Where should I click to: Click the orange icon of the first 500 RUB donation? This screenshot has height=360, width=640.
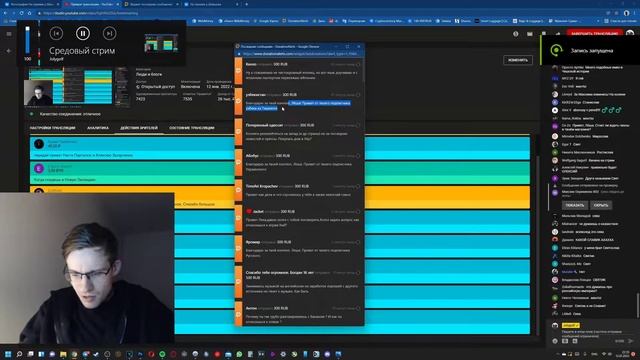click(238, 71)
